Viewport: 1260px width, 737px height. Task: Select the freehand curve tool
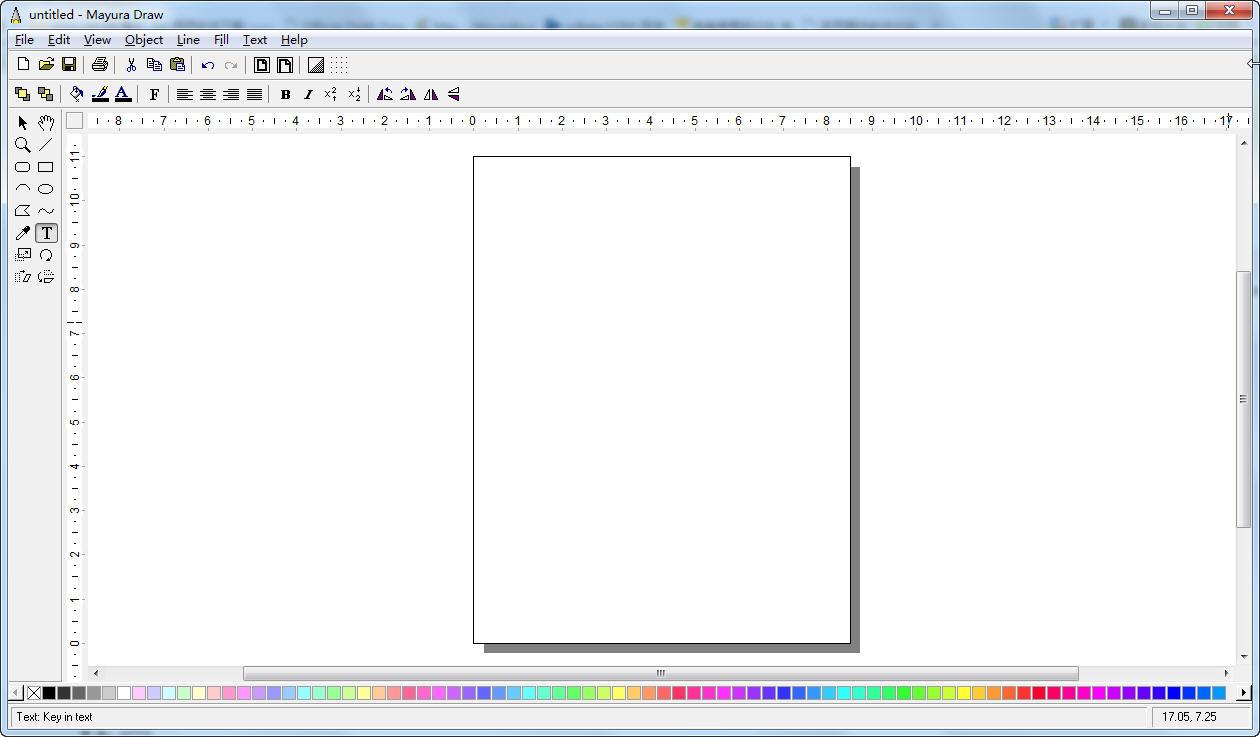(x=46, y=211)
